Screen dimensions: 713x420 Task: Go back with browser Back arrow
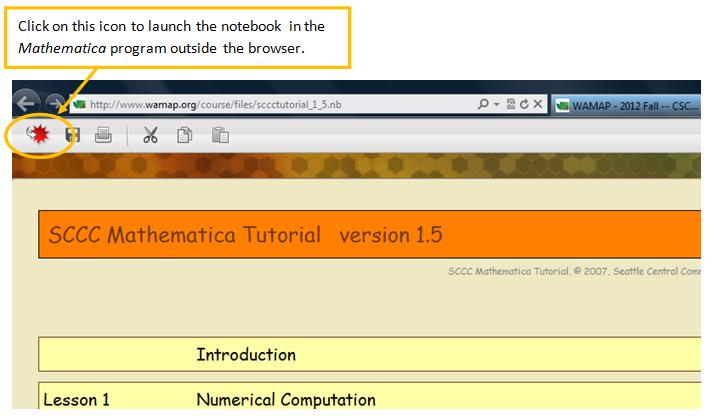click(x=26, y=104)
